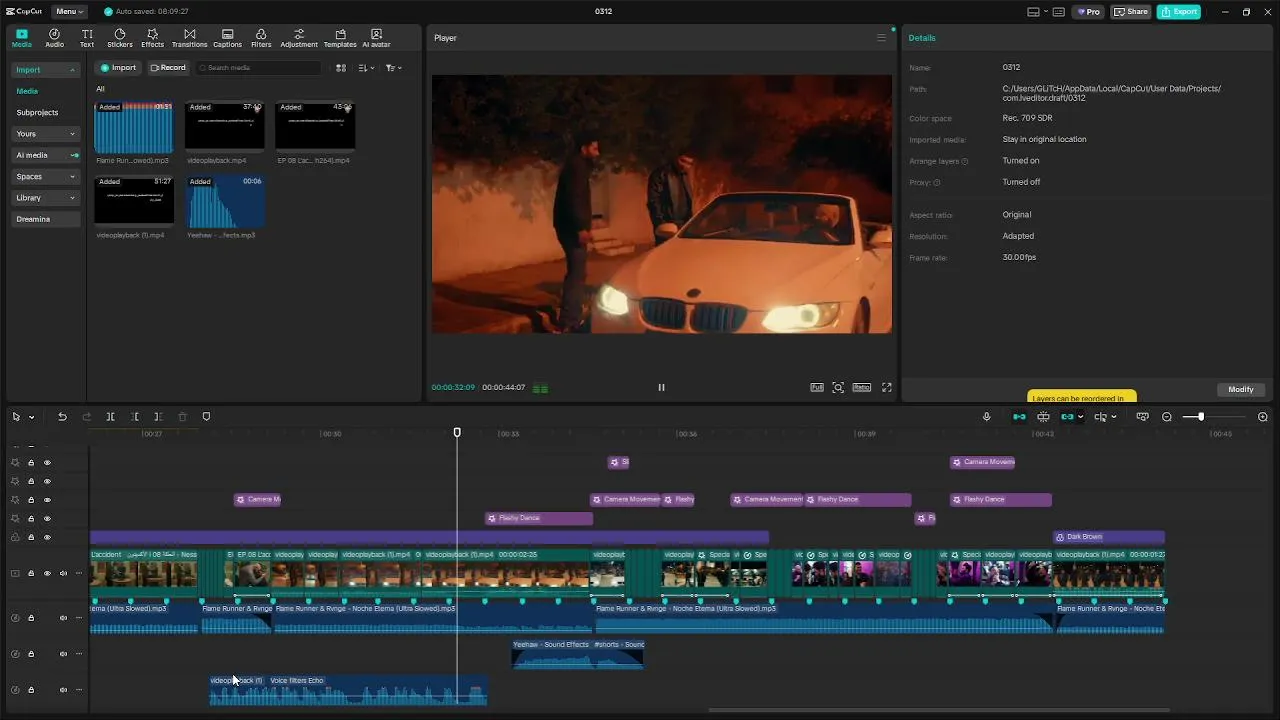Select the Flame Run mp3 media thumbnail
Image resolution: width=1280 pixels, height=720 pixels.
tap(134, 126)
